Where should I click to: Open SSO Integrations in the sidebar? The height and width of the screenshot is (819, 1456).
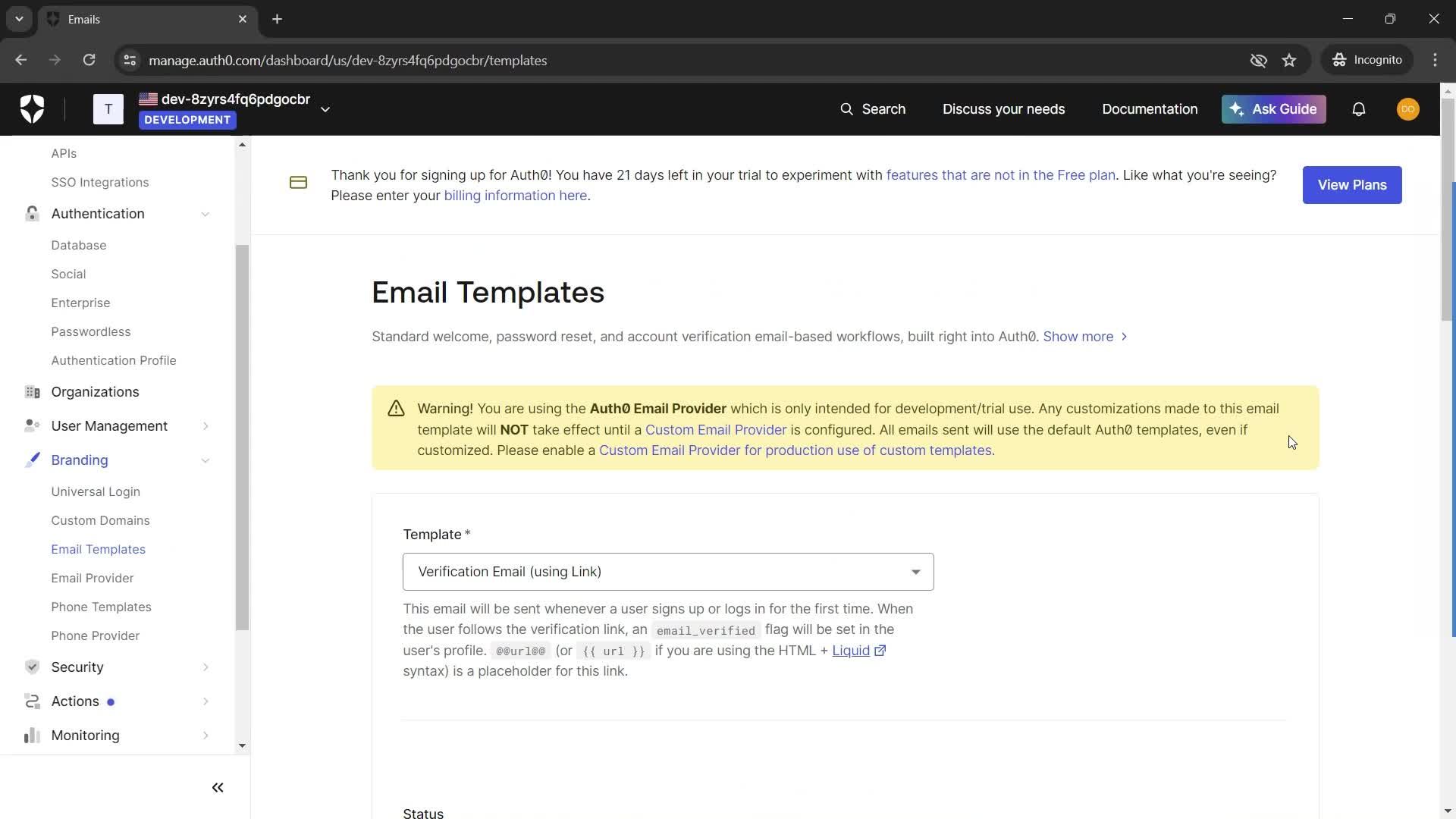[100, 182]
